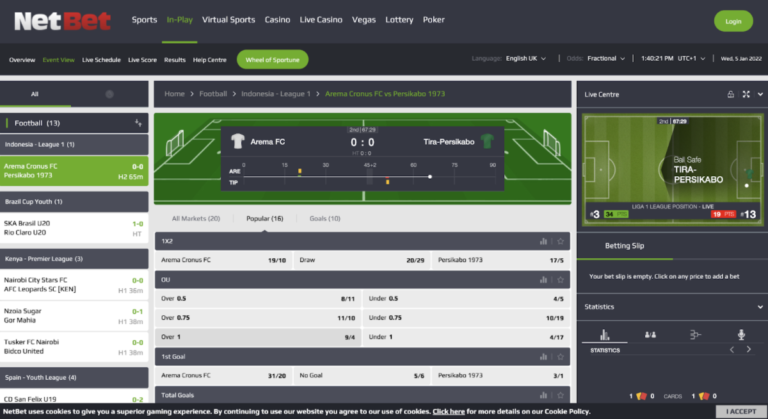This screenshot has width=768, height=419.
Task: Go to Live Casino section
Action: [321, 20]
